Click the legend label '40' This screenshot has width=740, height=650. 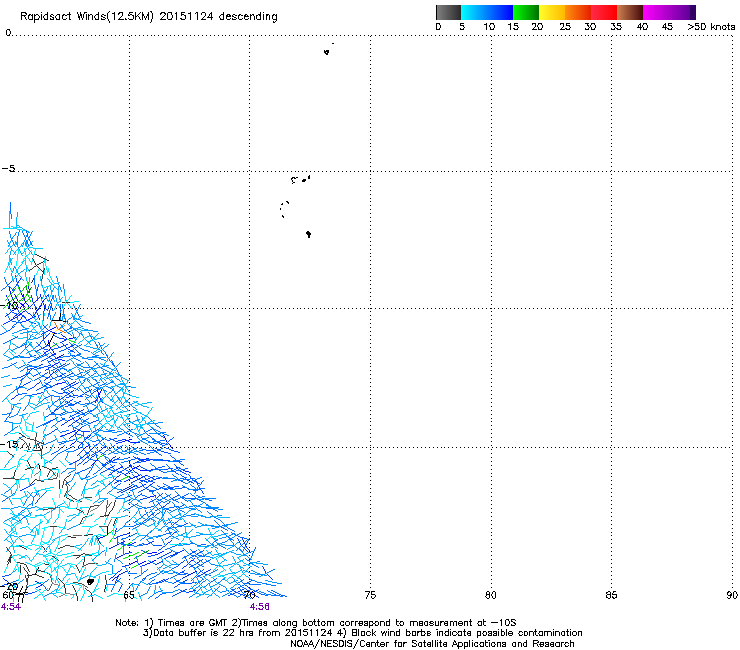[x=642, y=27]
